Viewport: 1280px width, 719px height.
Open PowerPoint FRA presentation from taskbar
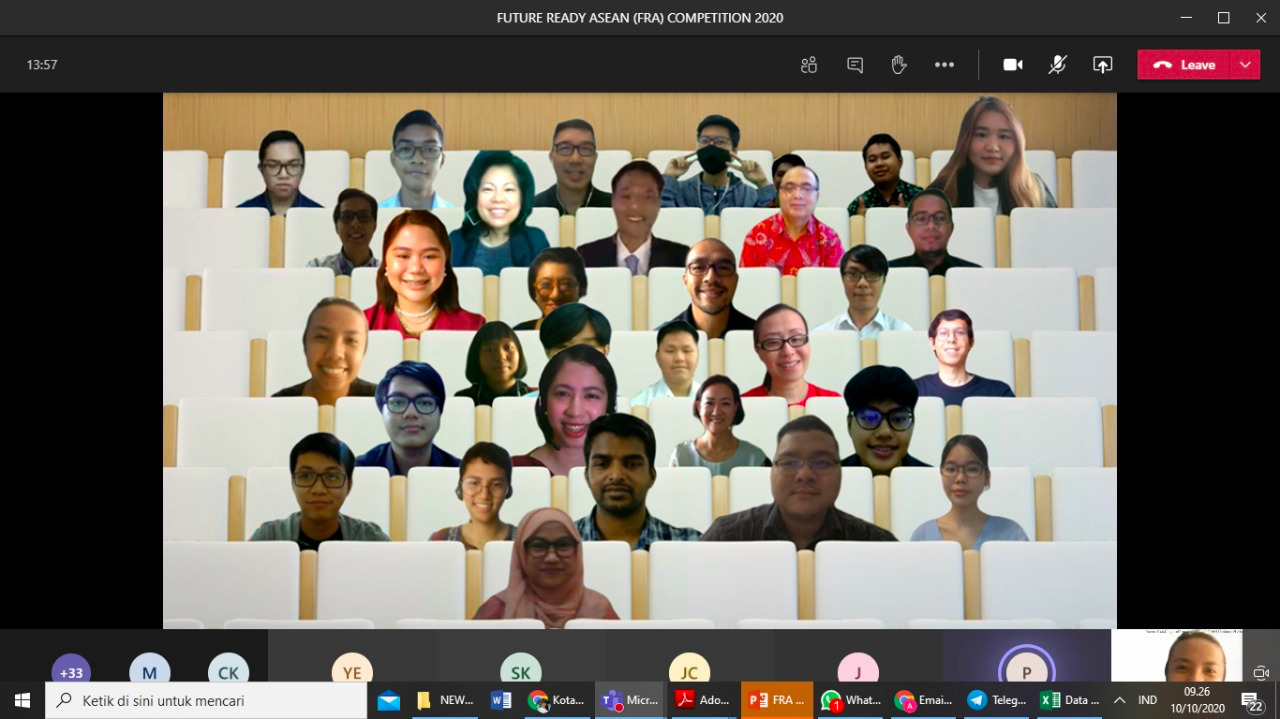[x=777, y=700]
